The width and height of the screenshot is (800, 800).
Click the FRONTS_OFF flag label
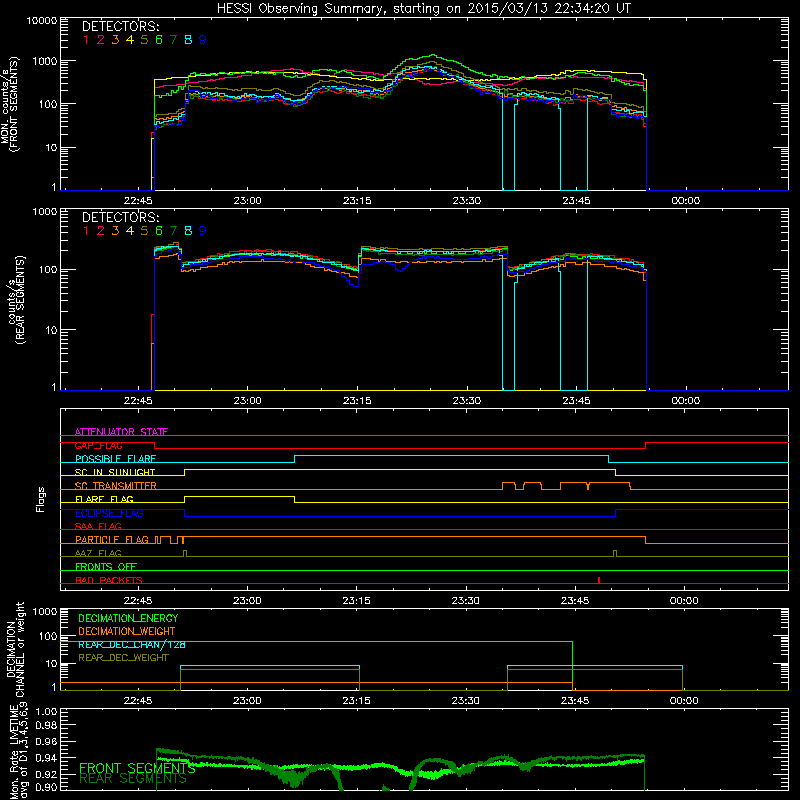click(x=106, y=567)
